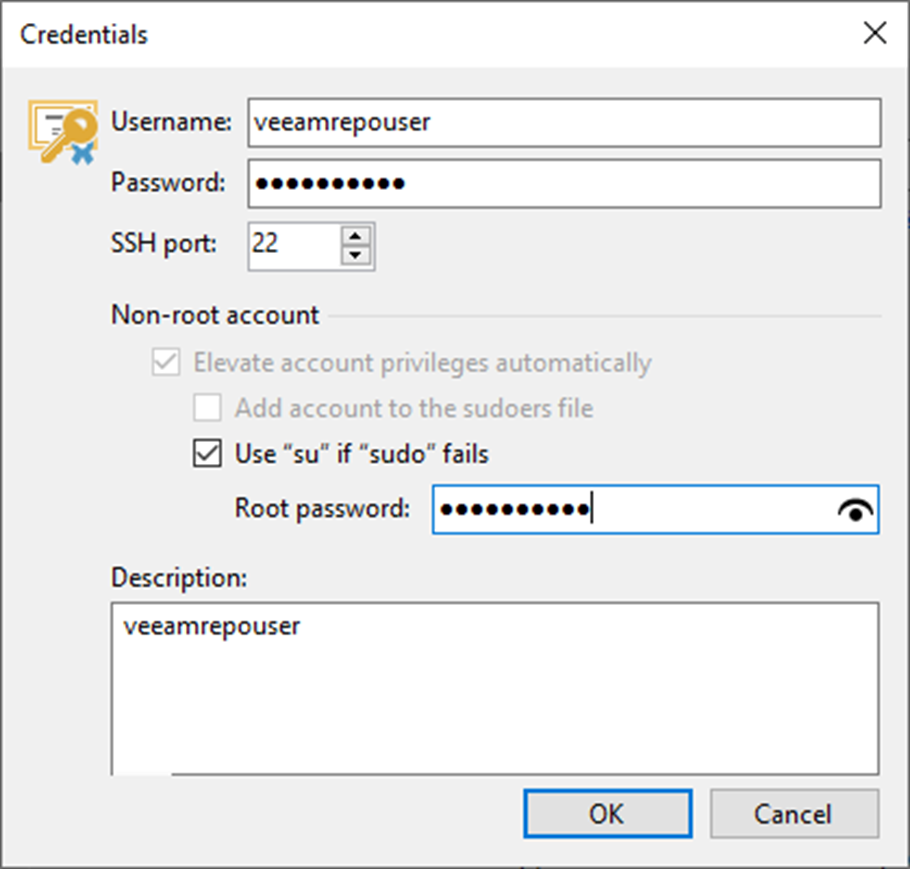Screen dimensions: 910x869
Task: Select the SSH port number box
Action: click(x=294, y=244)
